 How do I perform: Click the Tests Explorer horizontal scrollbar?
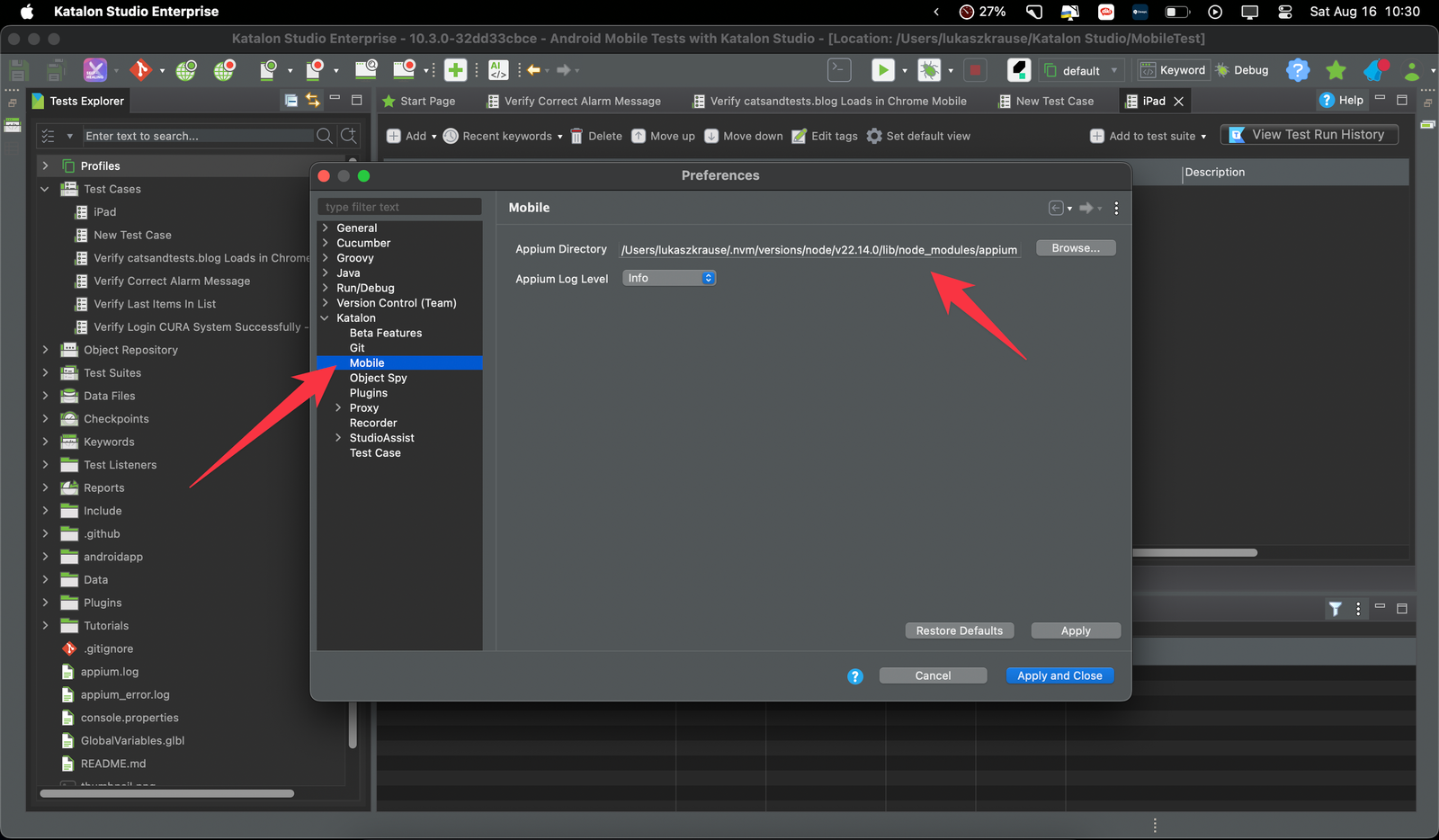coord(167,793)
